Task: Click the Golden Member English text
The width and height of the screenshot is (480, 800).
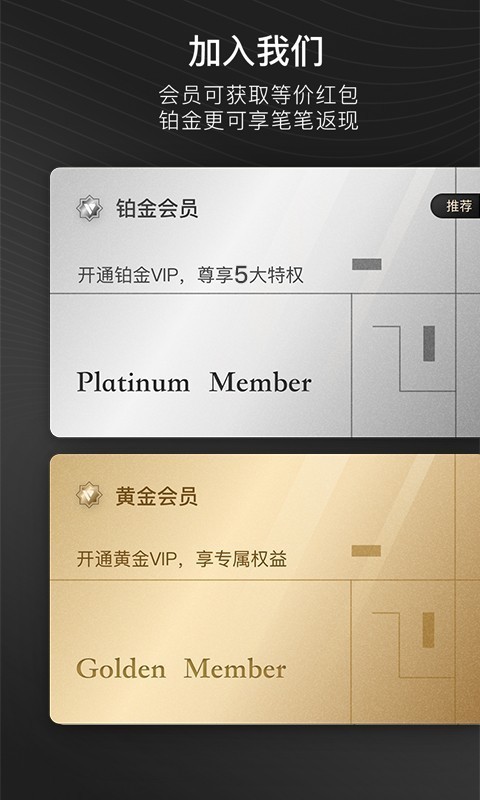Action: pos(181,669)
